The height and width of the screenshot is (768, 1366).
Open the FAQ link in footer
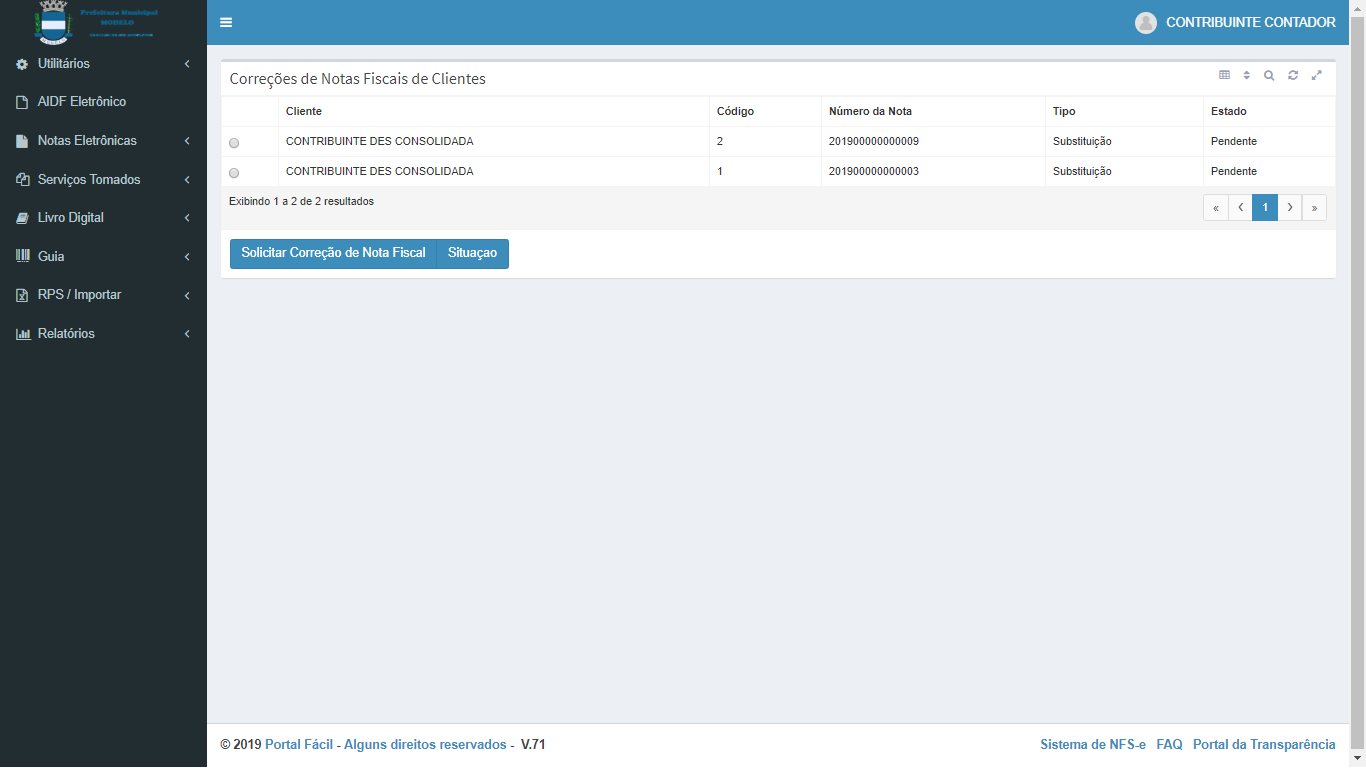1169,745
